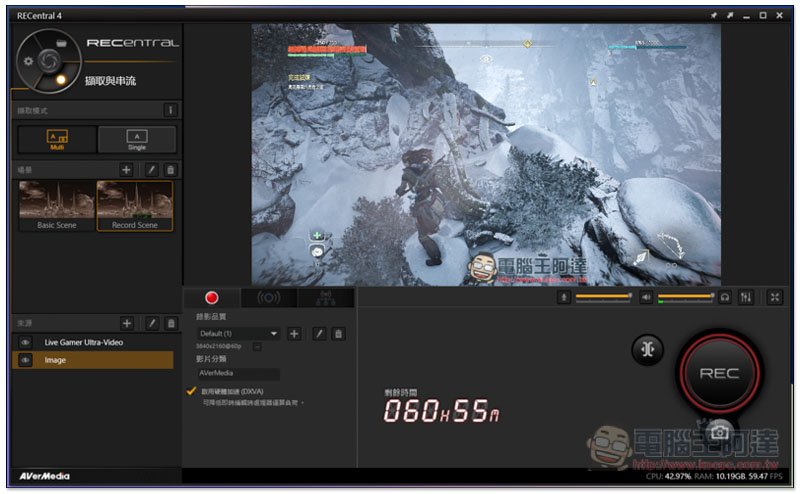Viewport: 800px width, 494px height.
Task: Mute the speaker volume icon
Action: [646, 297]
